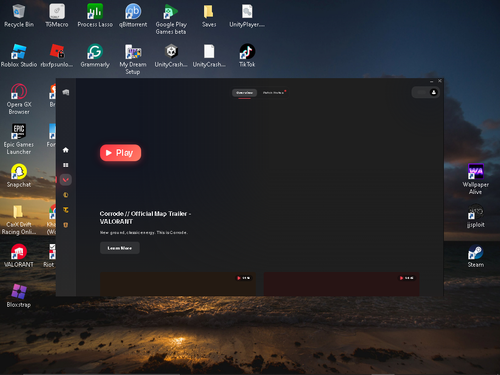Click the play badge on the brown video card

click(244, 278)
